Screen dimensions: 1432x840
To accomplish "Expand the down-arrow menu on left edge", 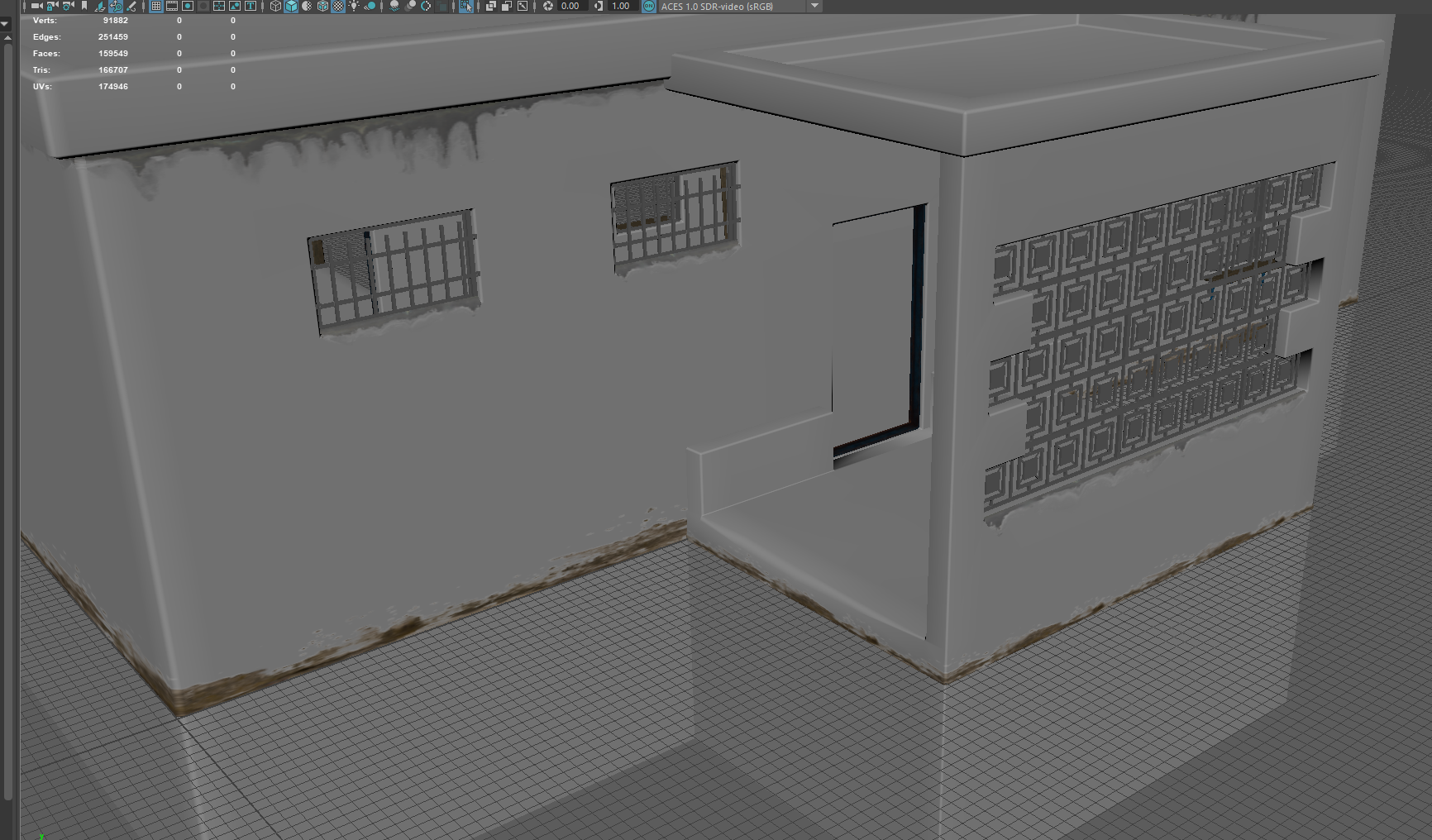I will click(5, 24).
